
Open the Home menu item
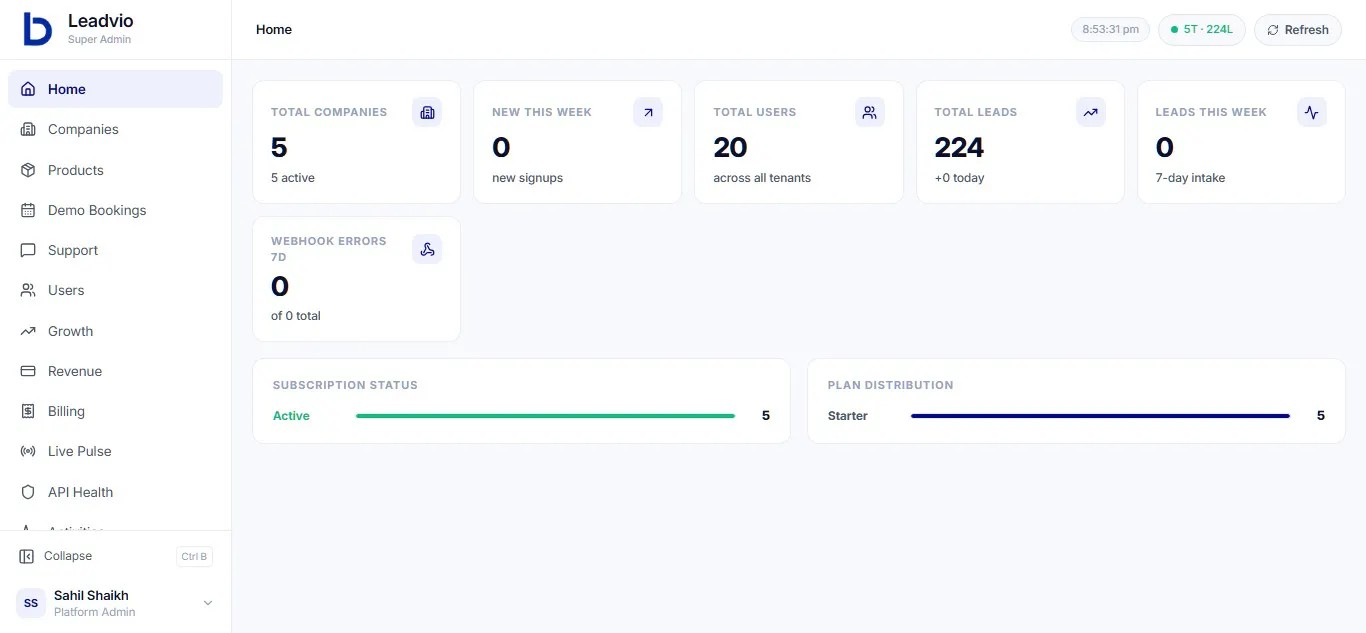point(115,89)
